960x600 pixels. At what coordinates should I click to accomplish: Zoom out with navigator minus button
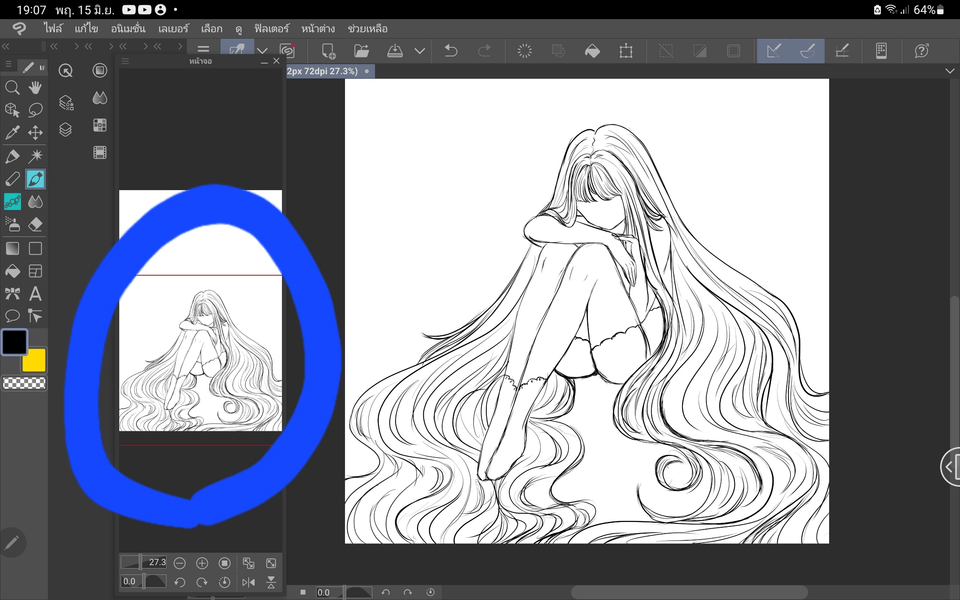pyautogui.click(x=179, y=563)
